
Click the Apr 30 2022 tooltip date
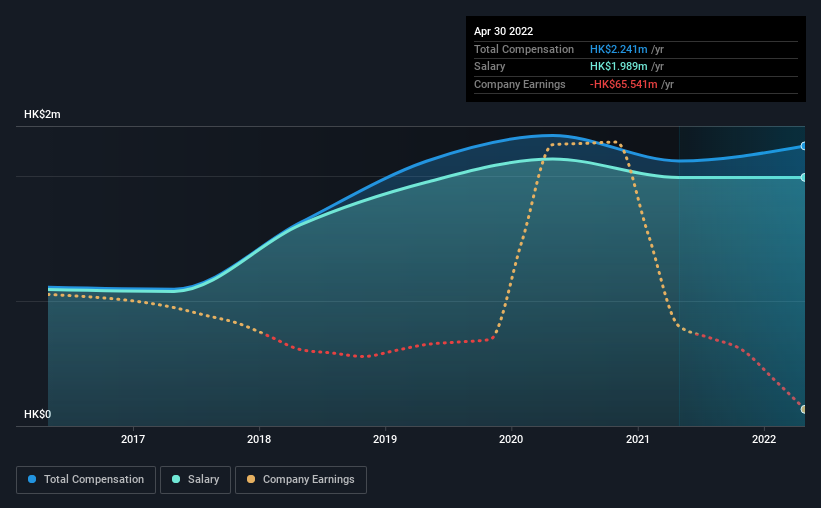503,31
